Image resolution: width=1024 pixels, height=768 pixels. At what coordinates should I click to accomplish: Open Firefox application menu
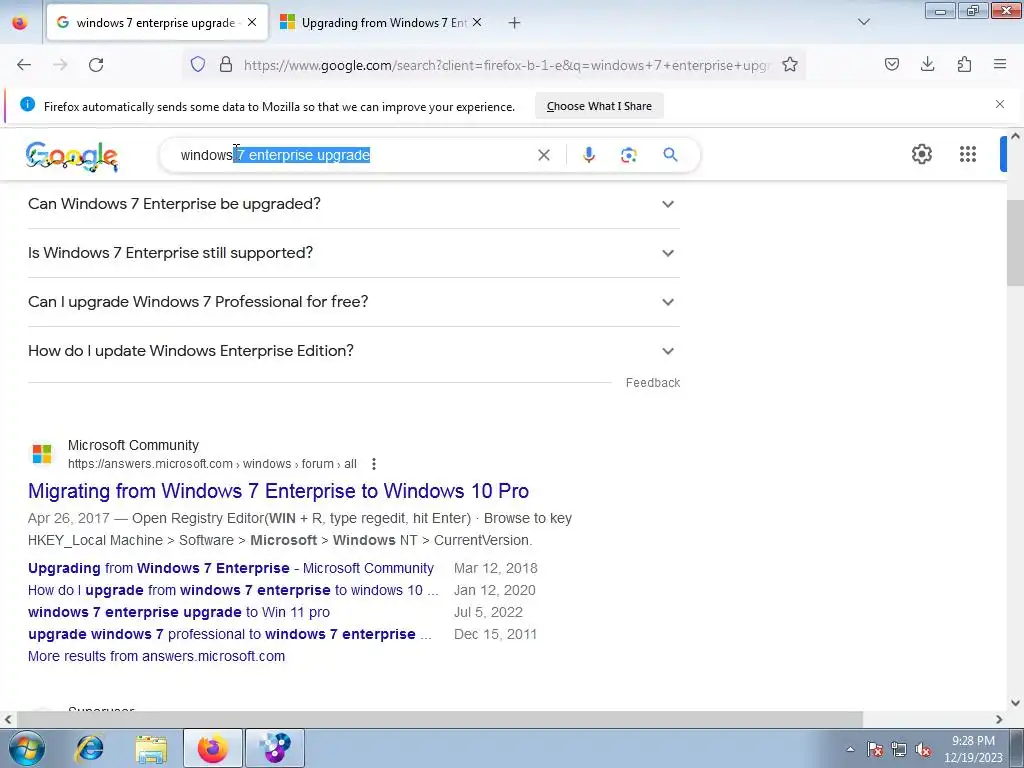click(1000, 64)
